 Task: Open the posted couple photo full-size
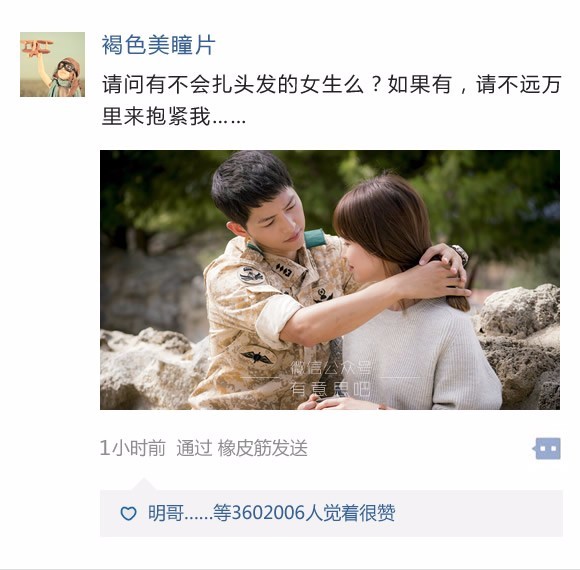330,280
